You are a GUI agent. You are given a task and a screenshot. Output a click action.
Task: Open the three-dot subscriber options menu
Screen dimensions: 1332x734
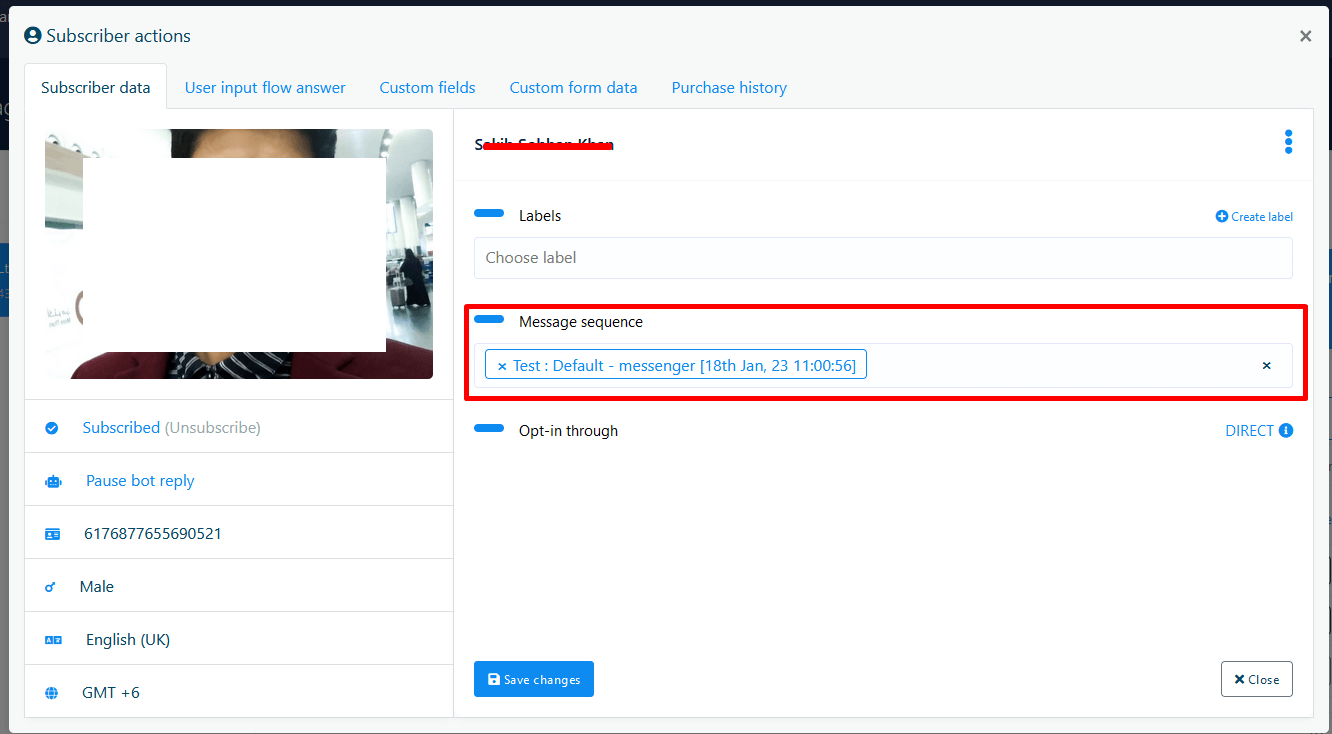[1288, 142]
